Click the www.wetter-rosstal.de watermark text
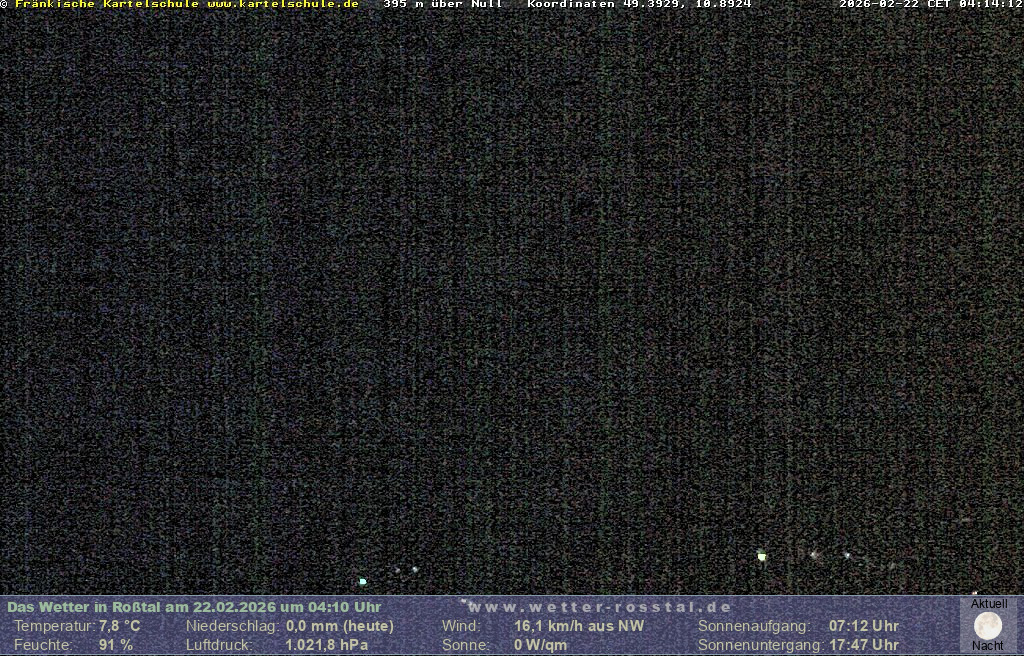The height and width of the screenshot is (656, 1024). 600,607
